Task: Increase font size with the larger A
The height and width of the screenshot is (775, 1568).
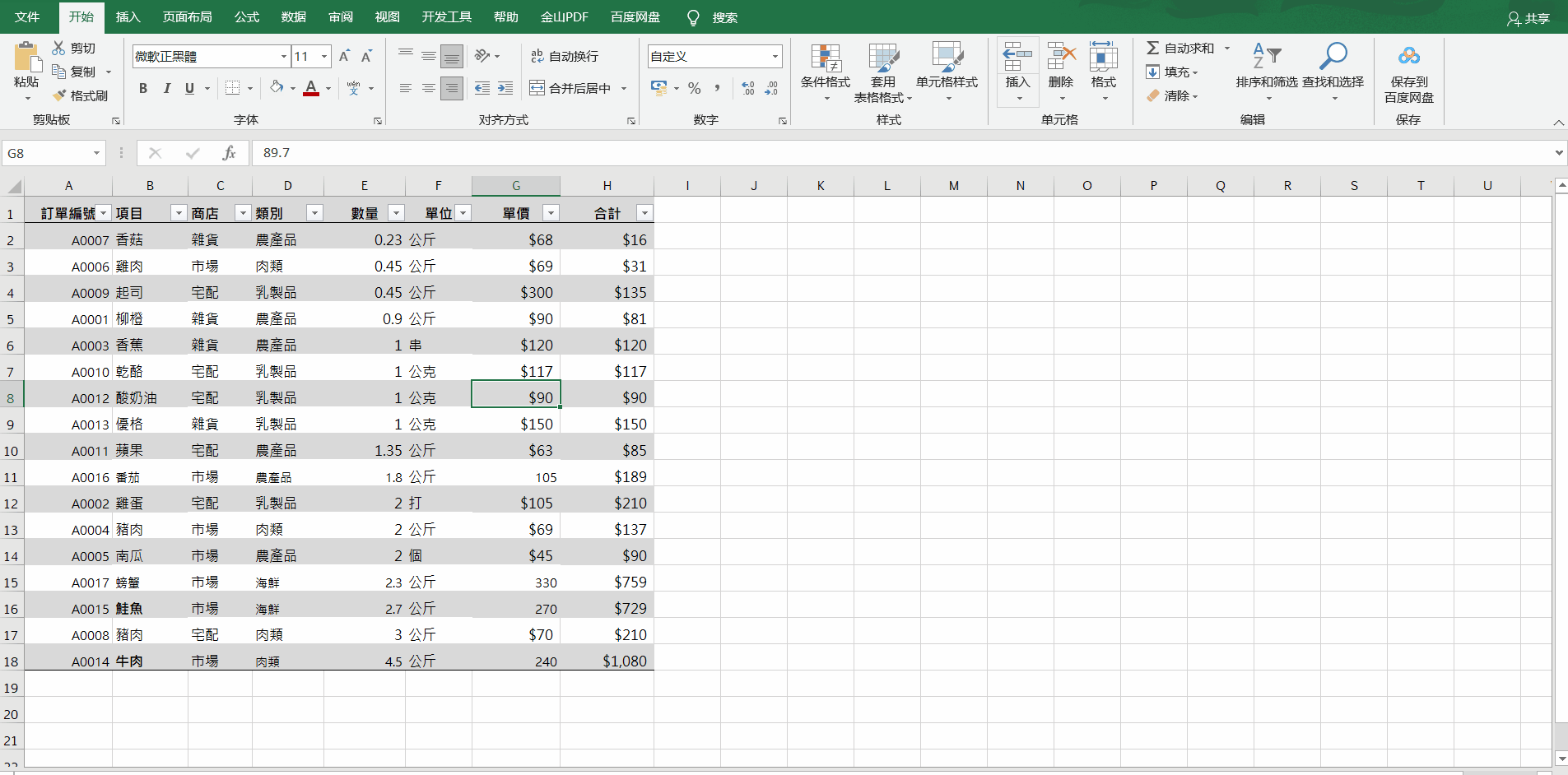Action: (x=344, y=56)
